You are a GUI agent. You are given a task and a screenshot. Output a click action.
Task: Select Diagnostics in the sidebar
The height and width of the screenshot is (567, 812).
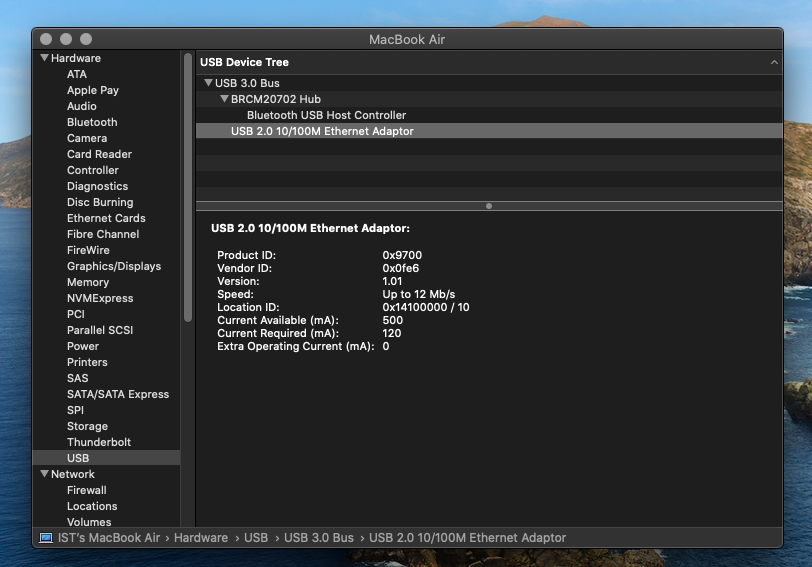coord(97,186)
